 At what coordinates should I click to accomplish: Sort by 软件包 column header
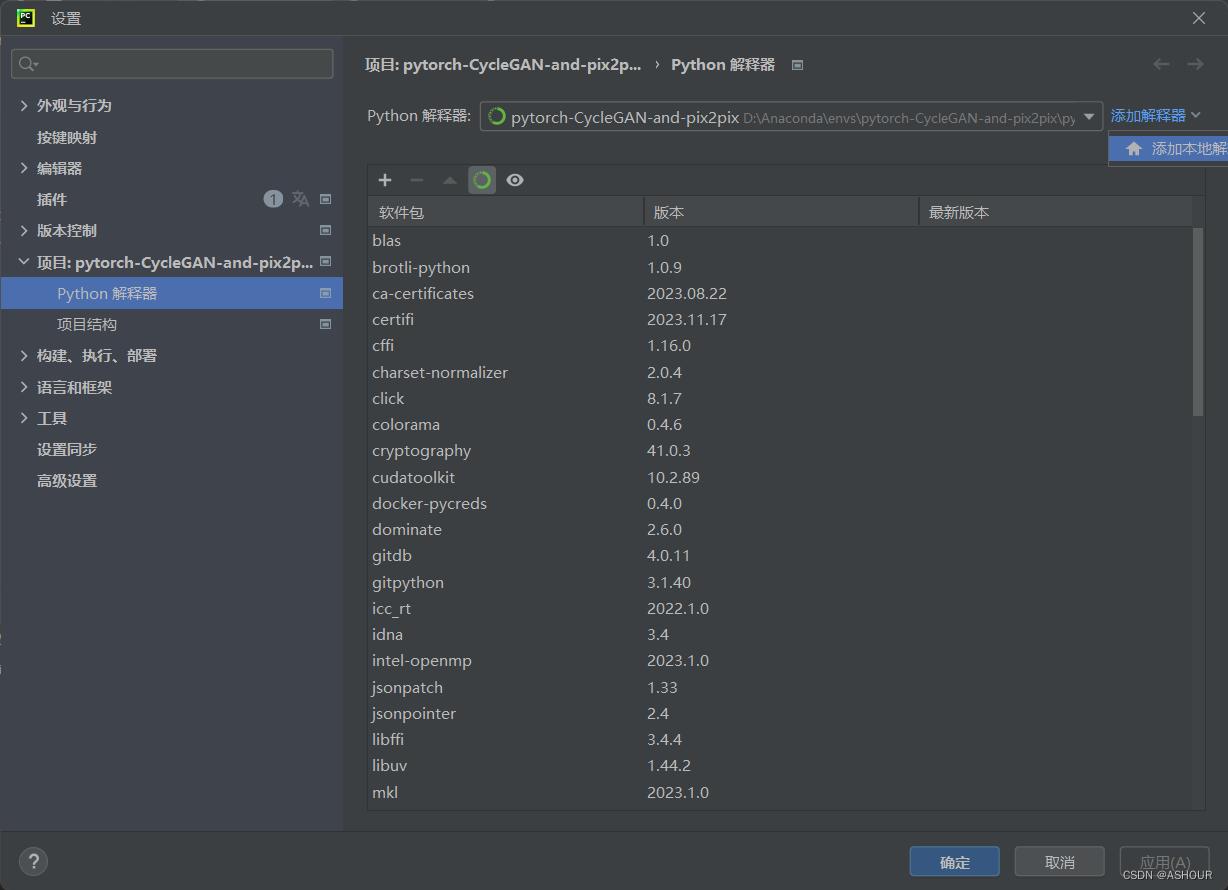[506, 212]
